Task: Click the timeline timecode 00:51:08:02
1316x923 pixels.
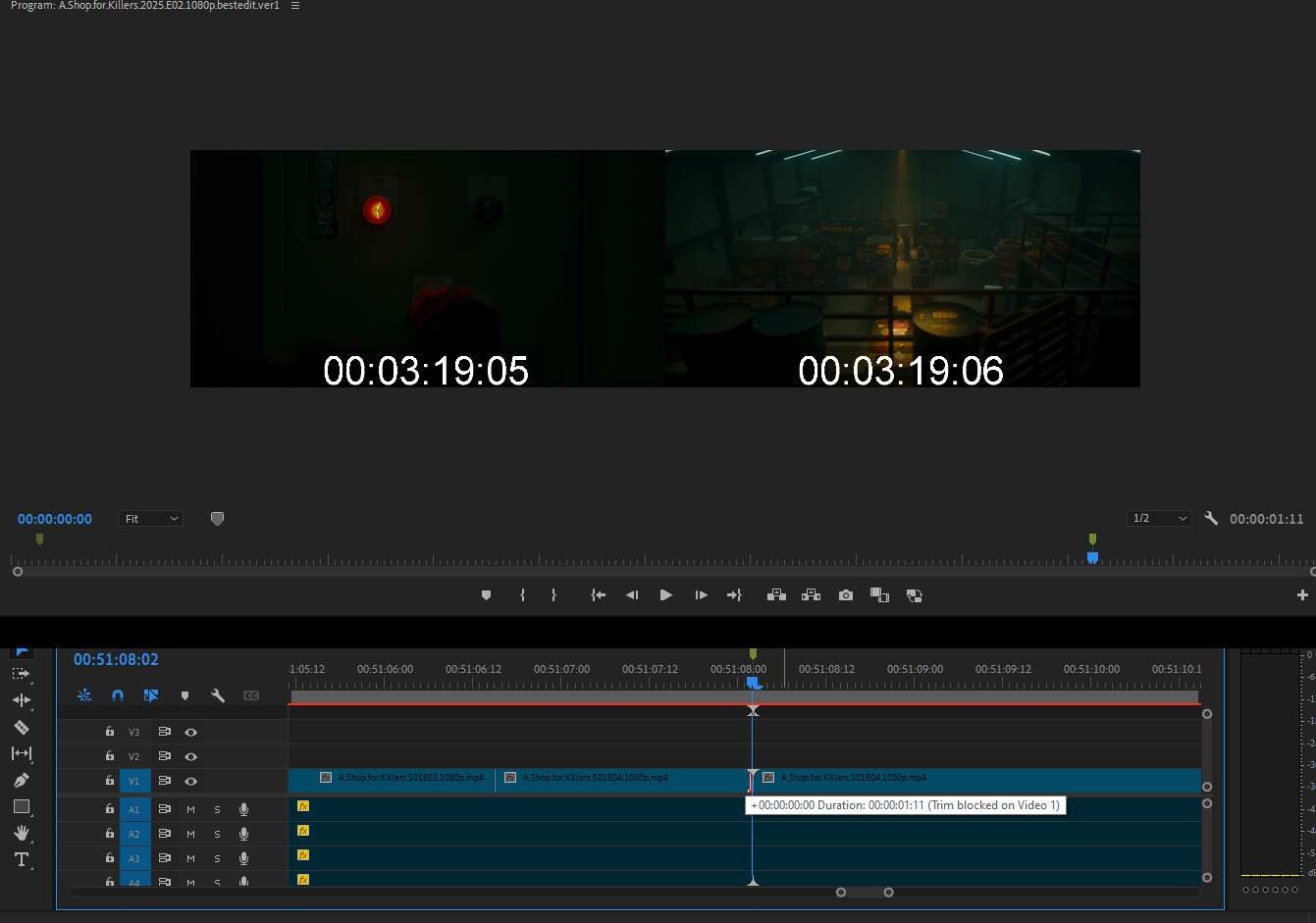Action: coord(116,660)
